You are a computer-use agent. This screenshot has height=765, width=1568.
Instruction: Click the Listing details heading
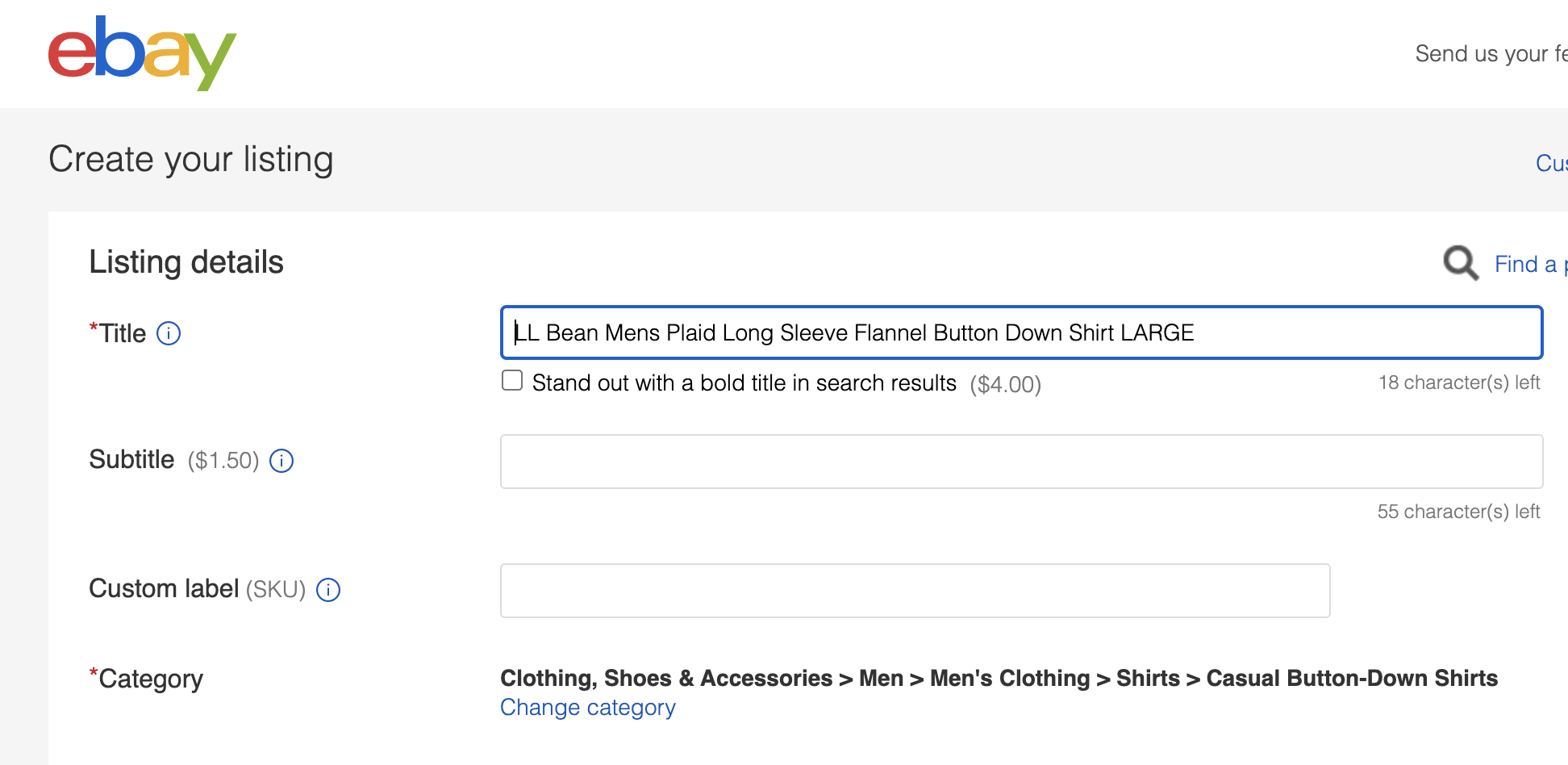pos(186,261)
